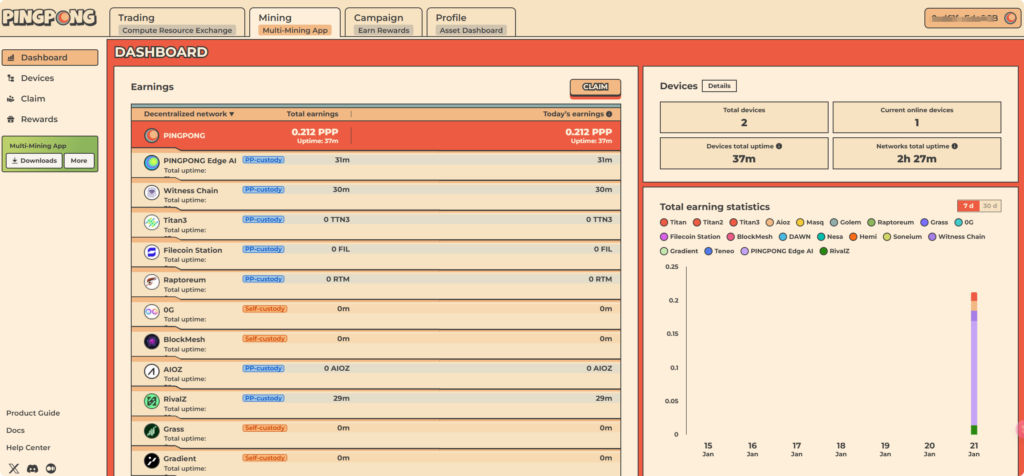Toggle the Nesa legend entry
1024x476 pixels.
pos(830,237)
